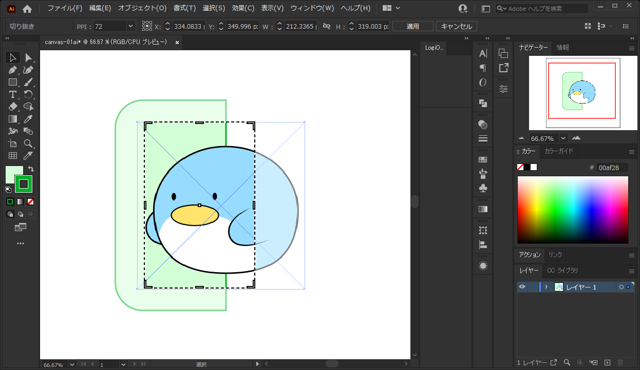Select the Rectangle tool

tap(13, 82)
